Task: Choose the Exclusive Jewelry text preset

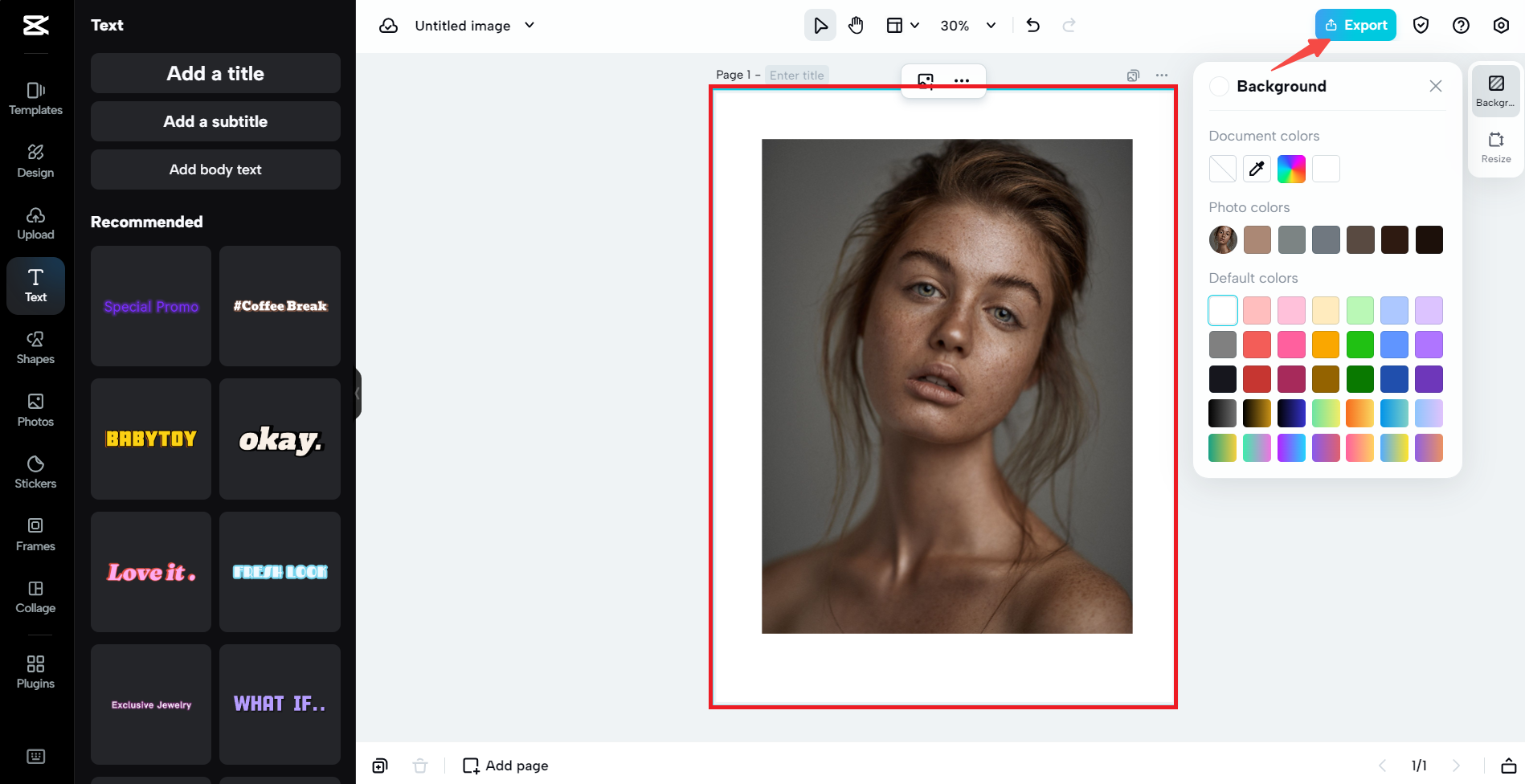Action: [151, 704]
